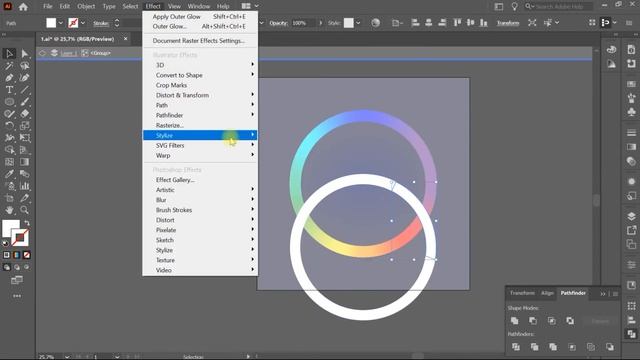This screenshot has width=640, height=360.
Task: Click Minus Front shape mode icon
Action: pos(533,321)
